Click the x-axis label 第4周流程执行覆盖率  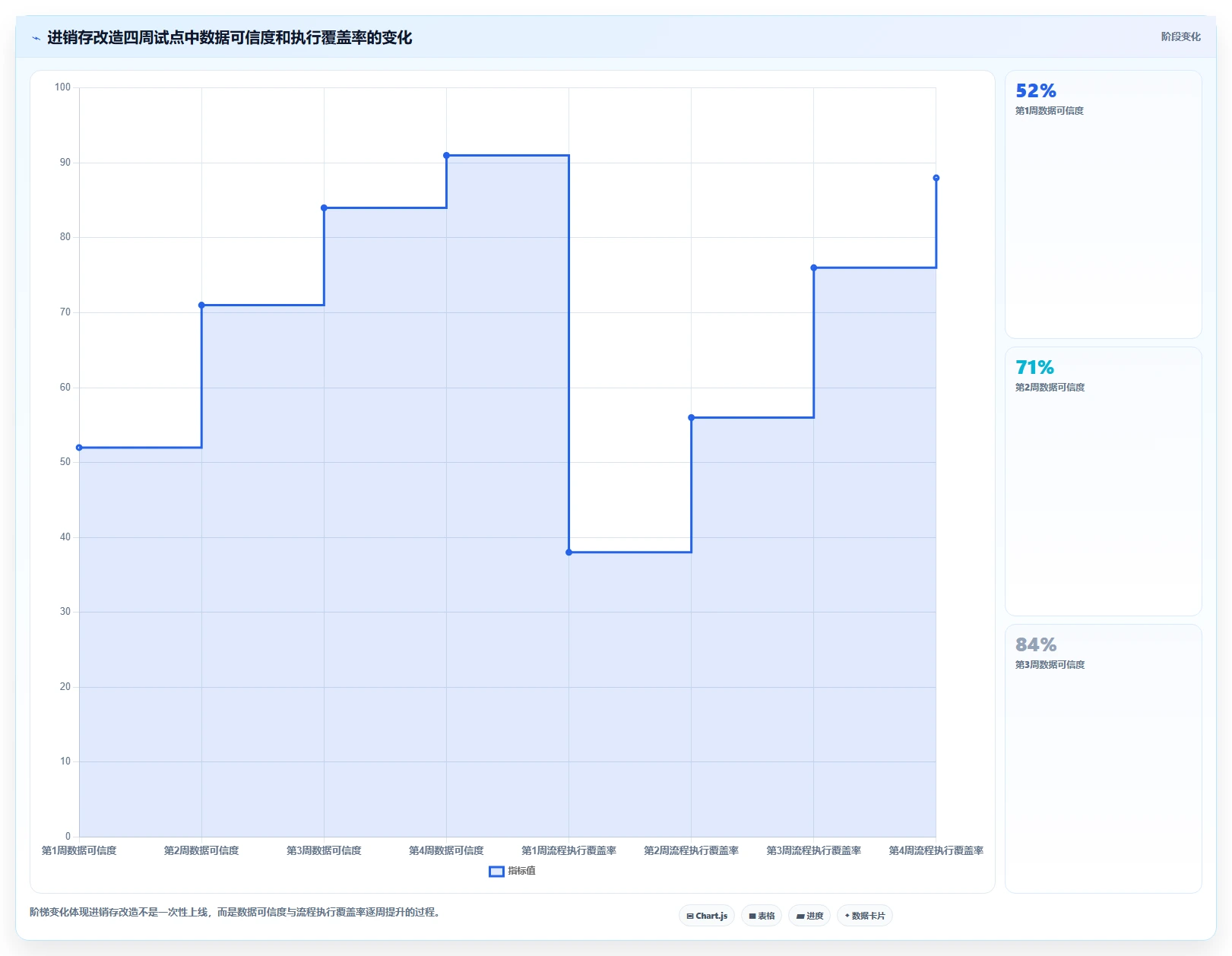(936, 850)
